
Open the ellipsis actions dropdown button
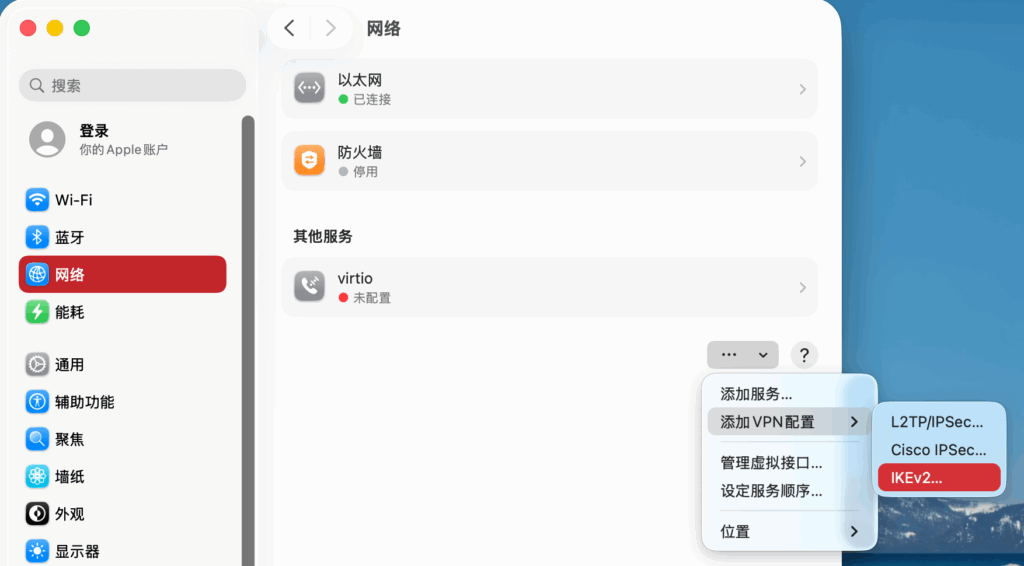tap(742, 354)
